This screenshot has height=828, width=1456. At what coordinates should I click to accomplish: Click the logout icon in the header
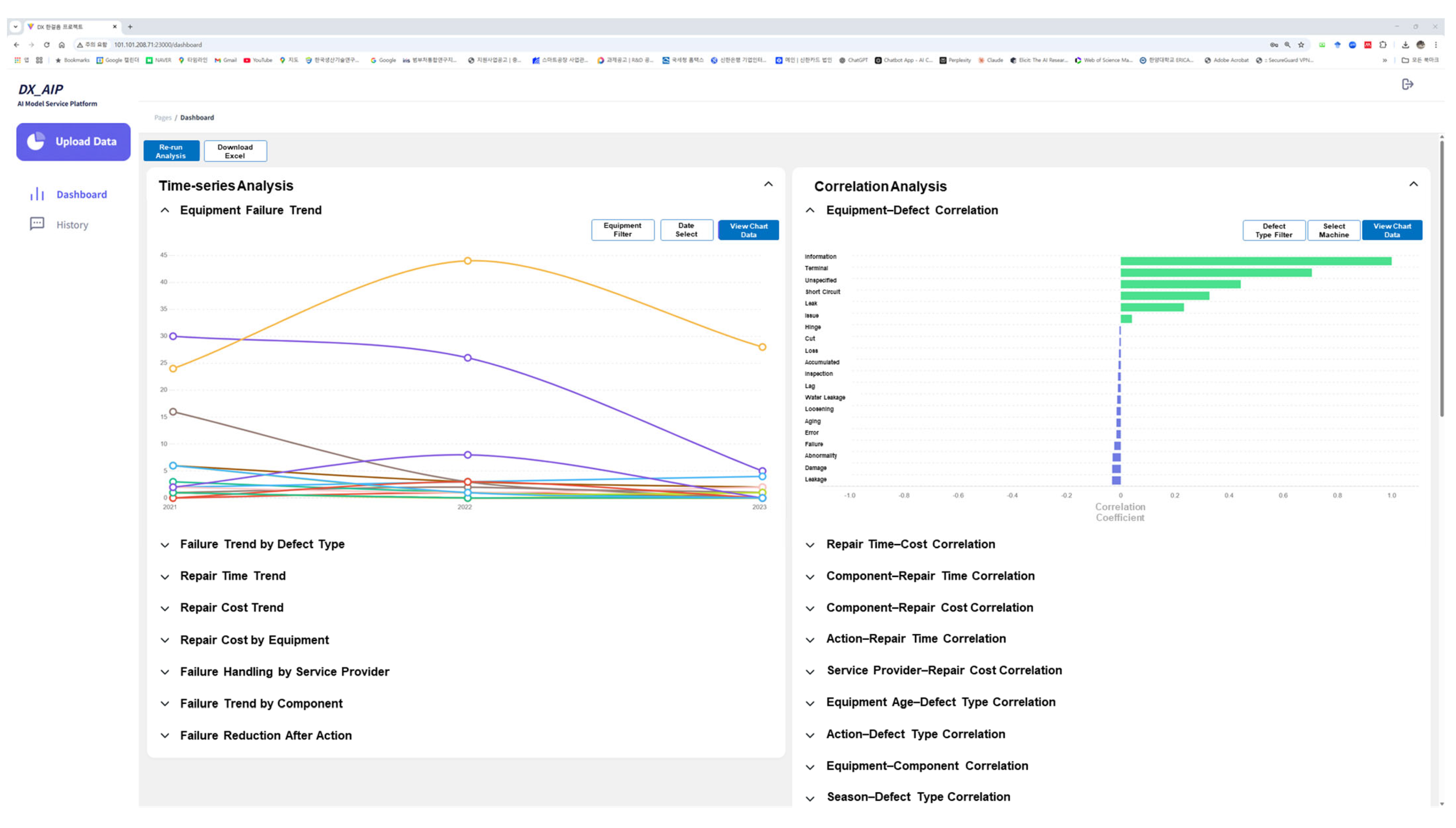(x=1407, y=84)
